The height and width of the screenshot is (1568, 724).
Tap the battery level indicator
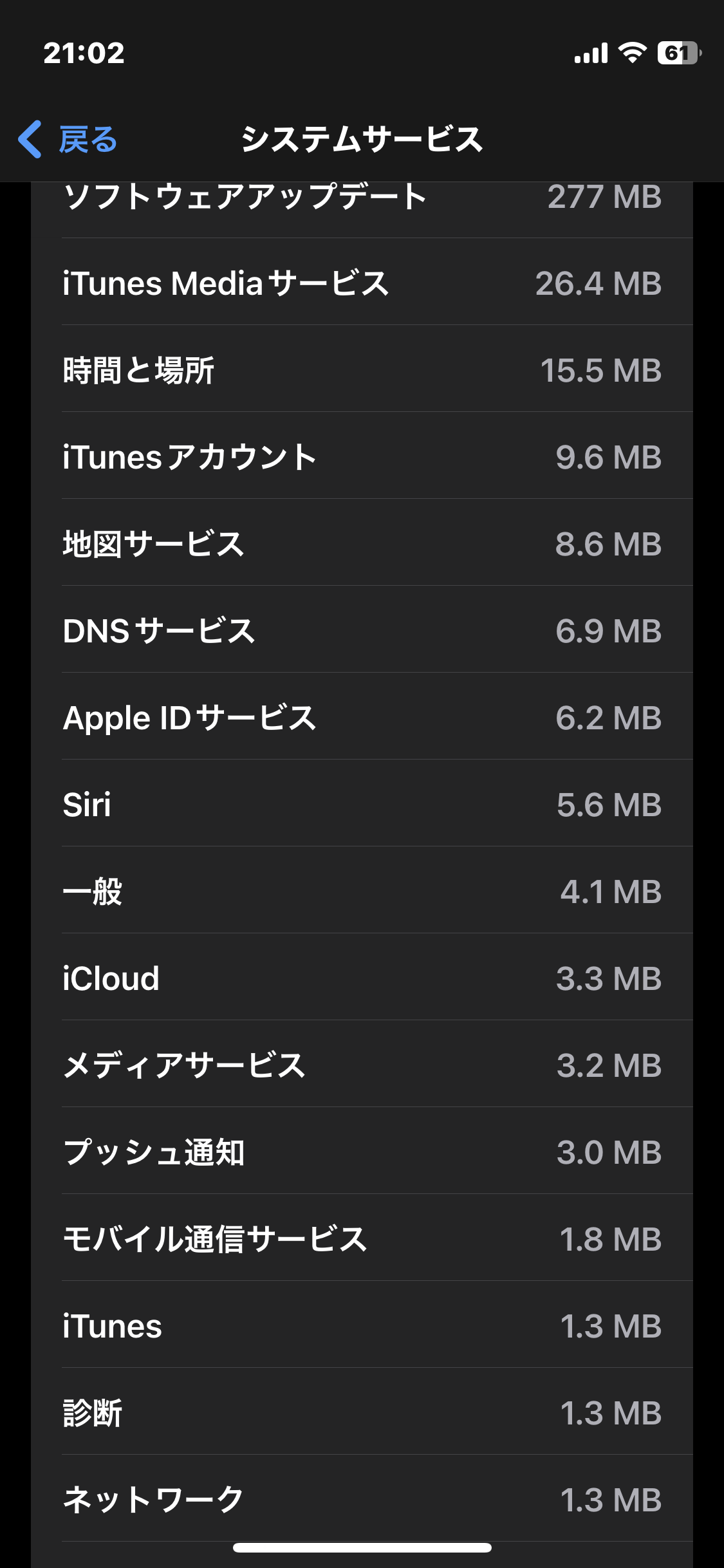pos(678,53)
